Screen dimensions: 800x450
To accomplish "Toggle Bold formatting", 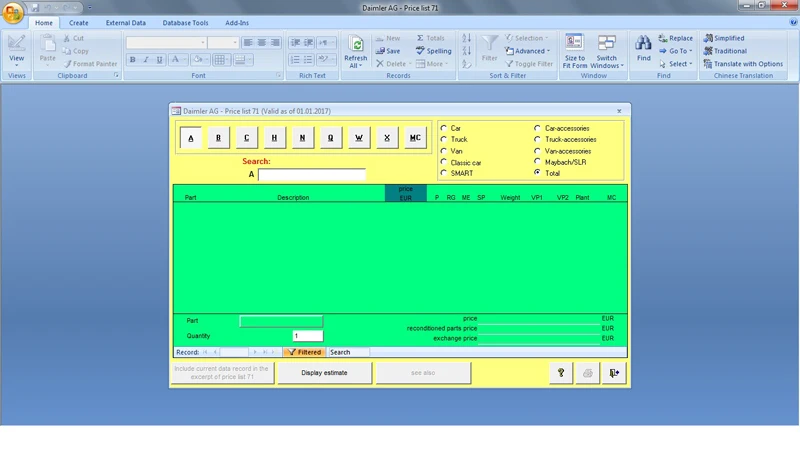I will (132, 60).
